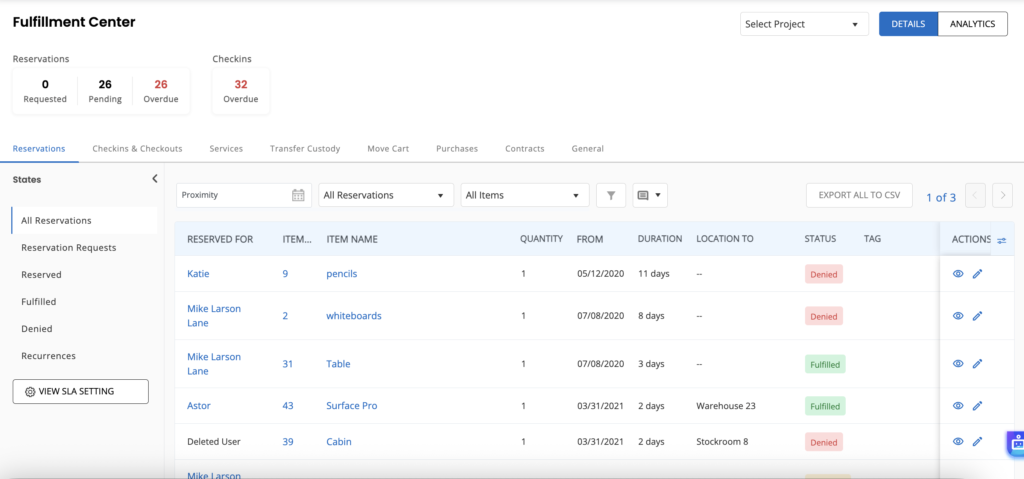Switch to the Checkins & Checkouts tab

point(137,149)
